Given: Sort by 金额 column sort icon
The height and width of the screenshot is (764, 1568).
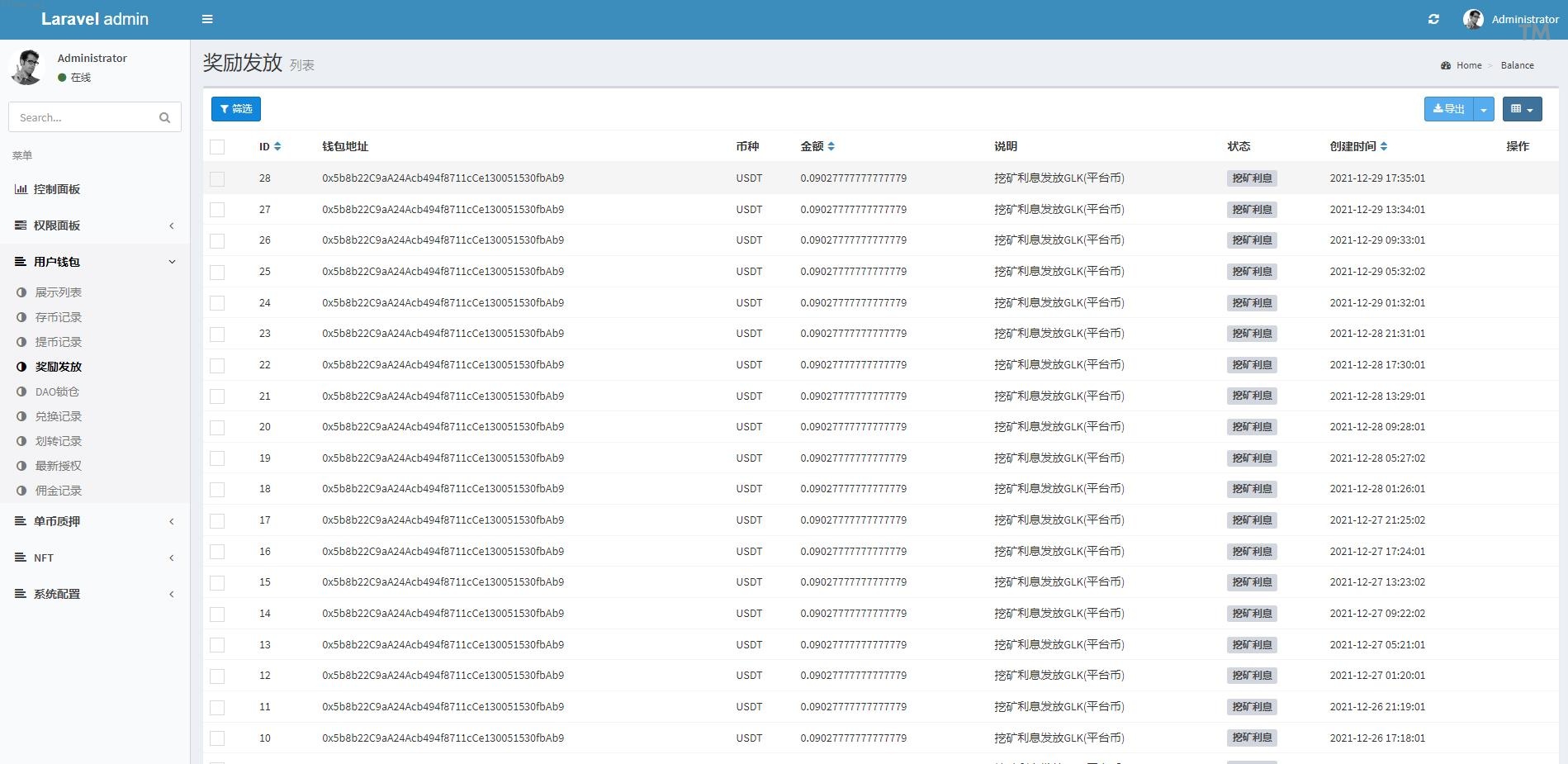Looking at the screenshot, I should pyautogui.click(x=831, y=146).
